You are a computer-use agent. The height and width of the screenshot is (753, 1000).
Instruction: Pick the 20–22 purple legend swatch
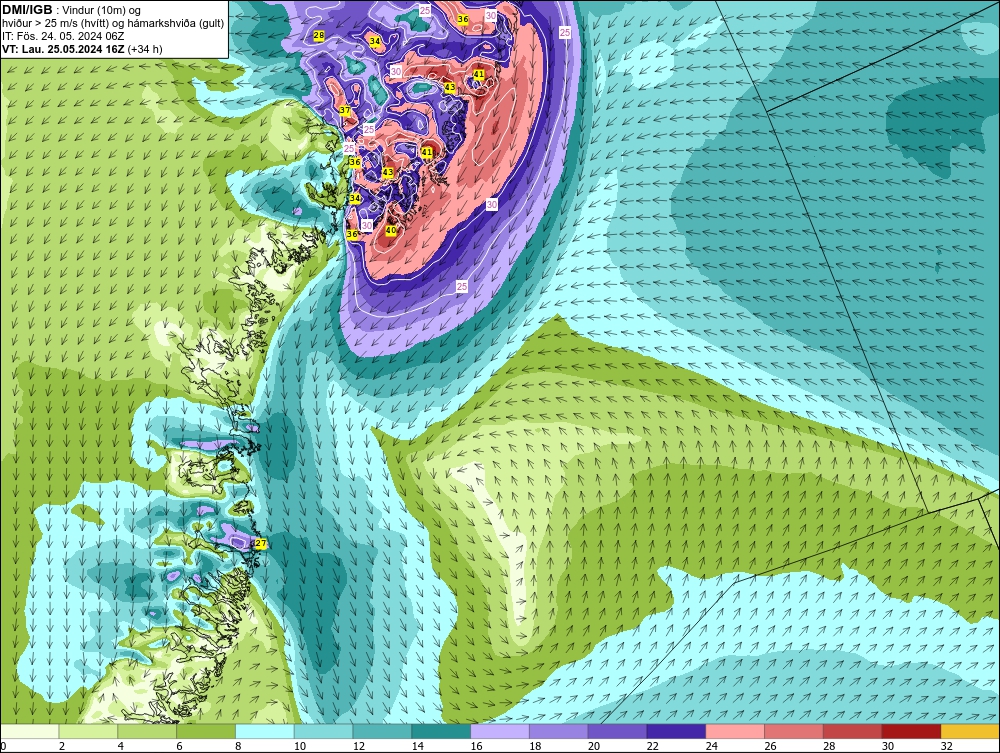coord(617,731)
